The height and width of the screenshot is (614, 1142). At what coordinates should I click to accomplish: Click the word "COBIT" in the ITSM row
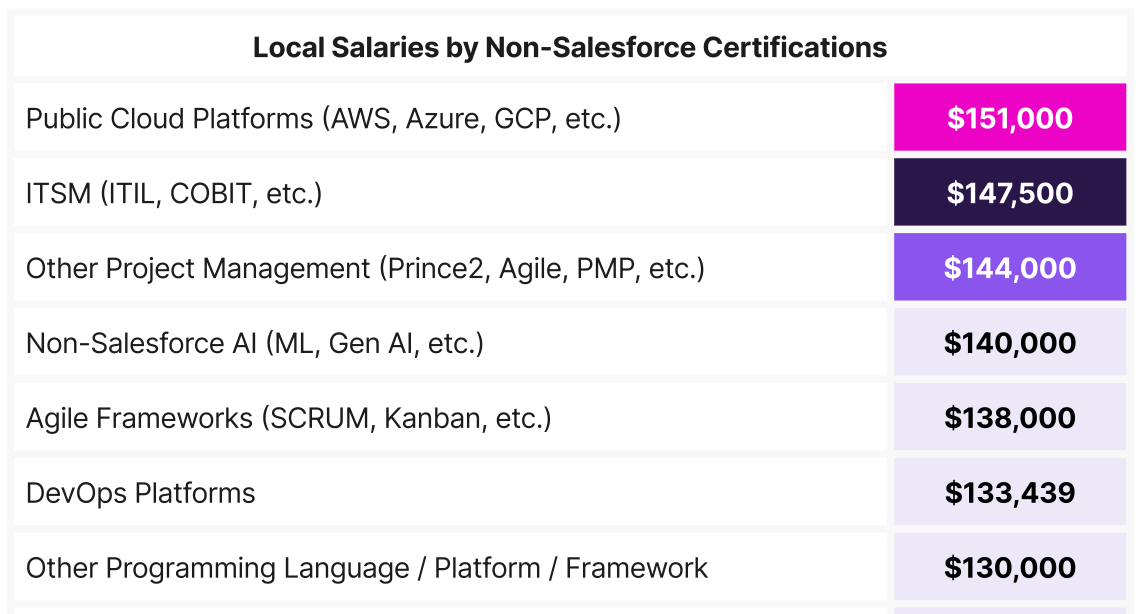tap(213, 193)
